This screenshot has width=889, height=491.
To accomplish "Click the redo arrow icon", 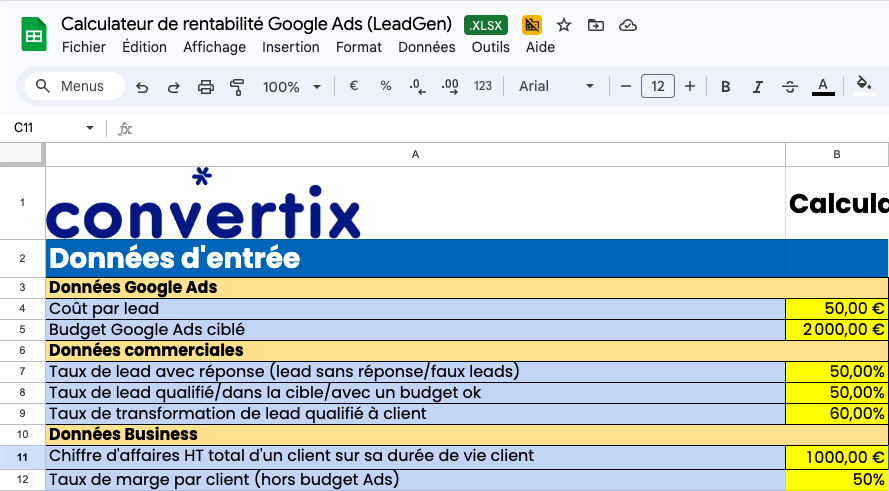I will coord(174,87).
